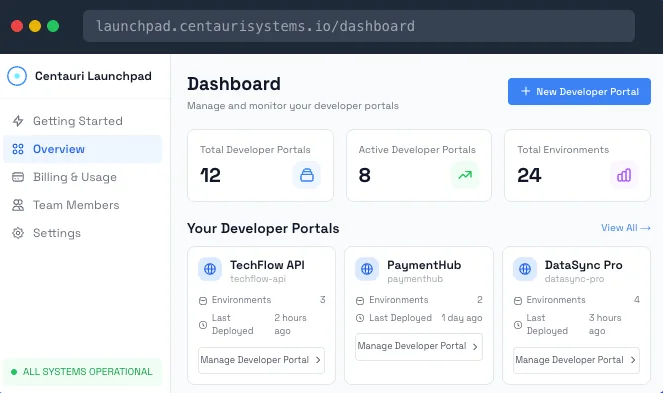Click chevron on DataSync Pro Manage Developer Portal button

(633, 360)
